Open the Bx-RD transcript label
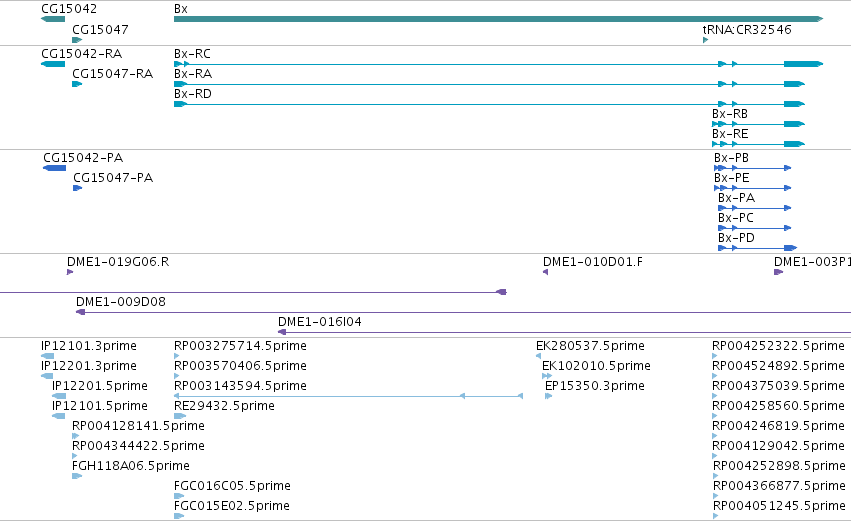The width and height of the screenshot is (851, 521). pyautogui.click(x=193, y=94)
